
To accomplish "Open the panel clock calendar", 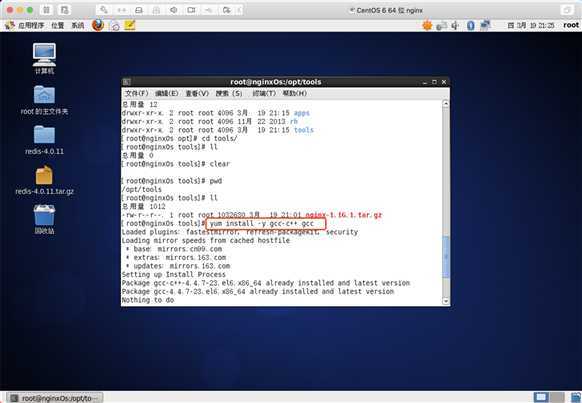I will [531, 25].
